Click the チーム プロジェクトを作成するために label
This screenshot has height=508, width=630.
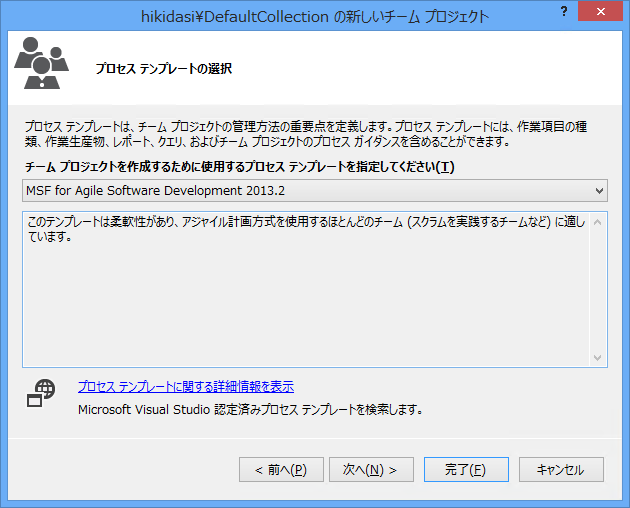click(239, 166)
